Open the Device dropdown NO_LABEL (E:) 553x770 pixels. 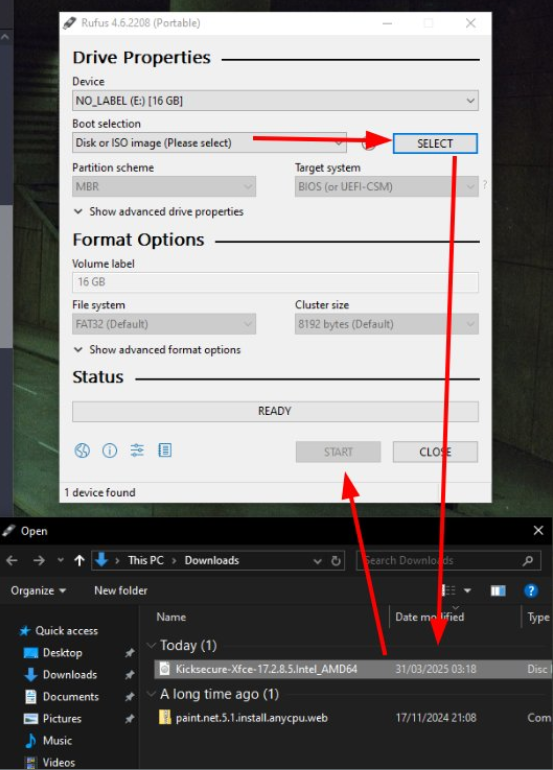(275, 101)
